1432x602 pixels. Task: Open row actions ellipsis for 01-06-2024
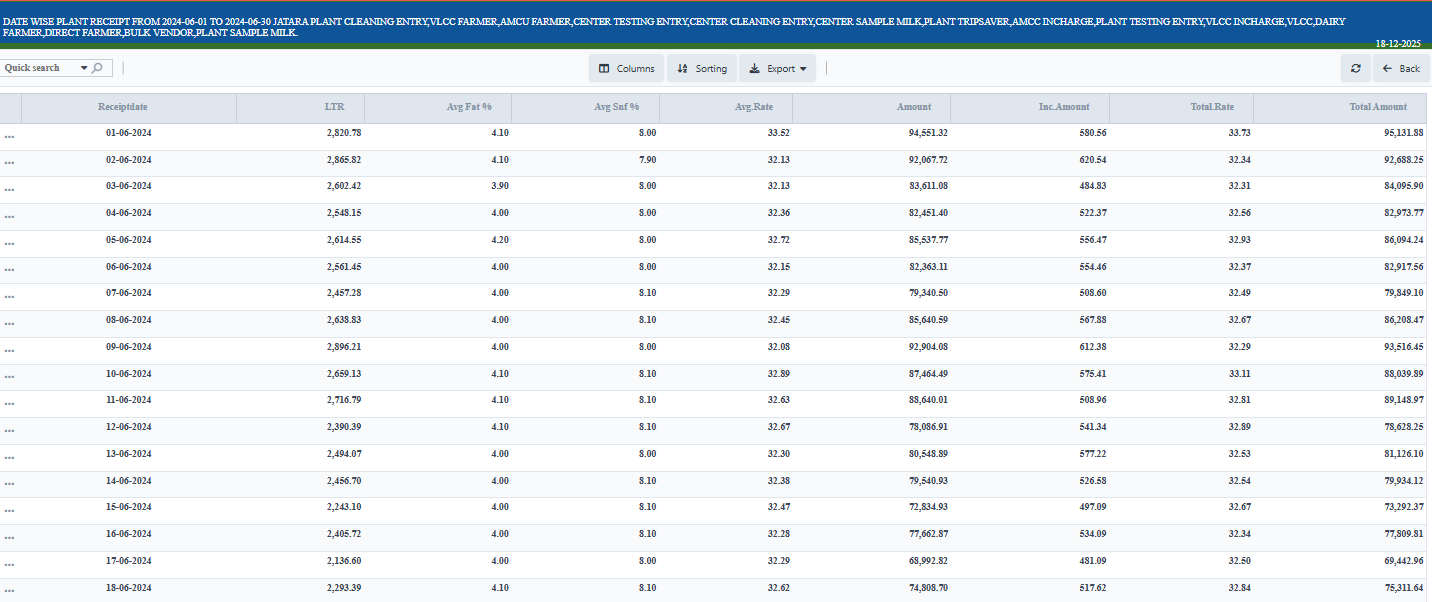[9, 132]
